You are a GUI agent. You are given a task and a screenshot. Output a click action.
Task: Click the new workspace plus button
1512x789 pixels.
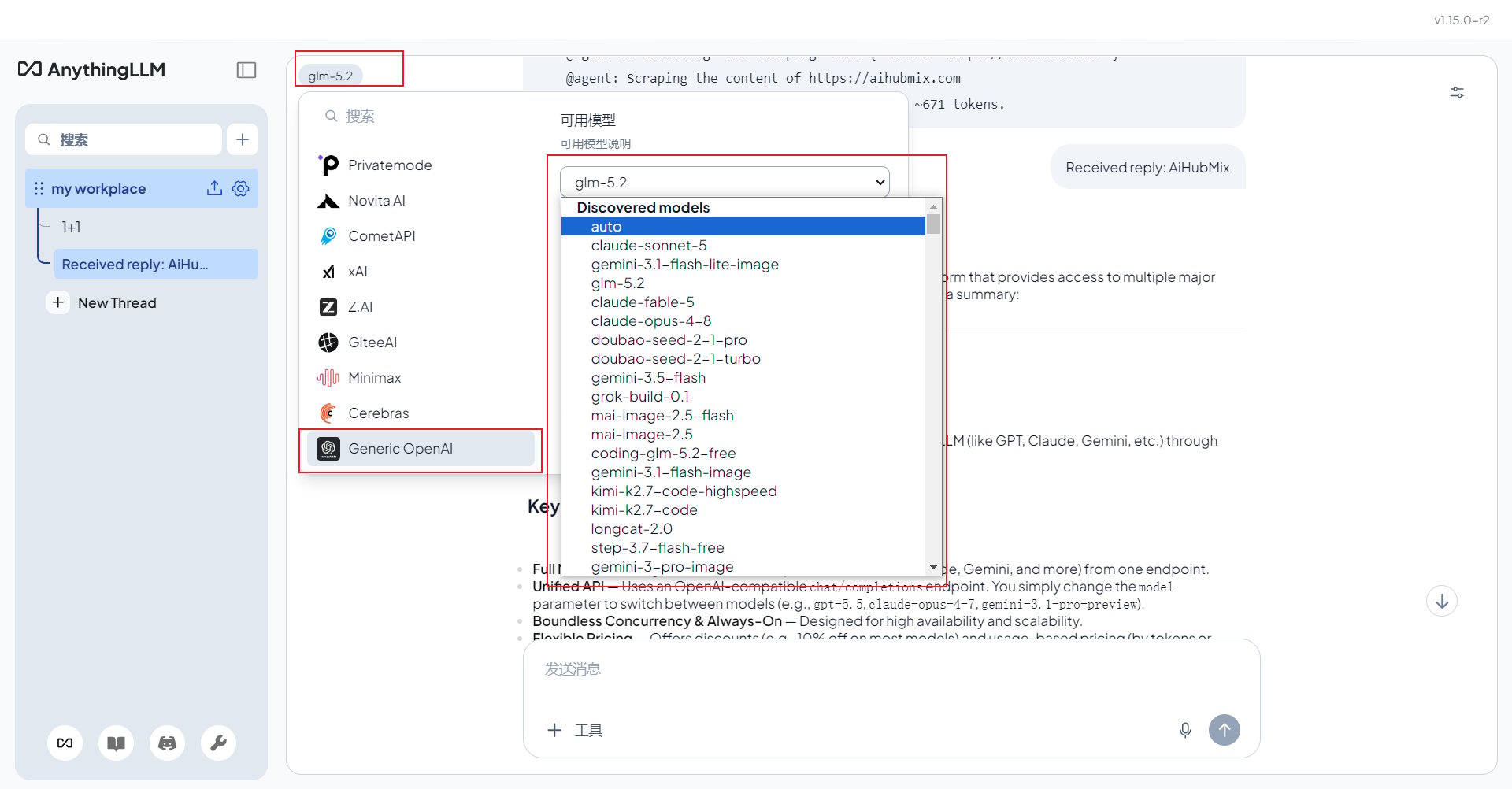[243, 139]
